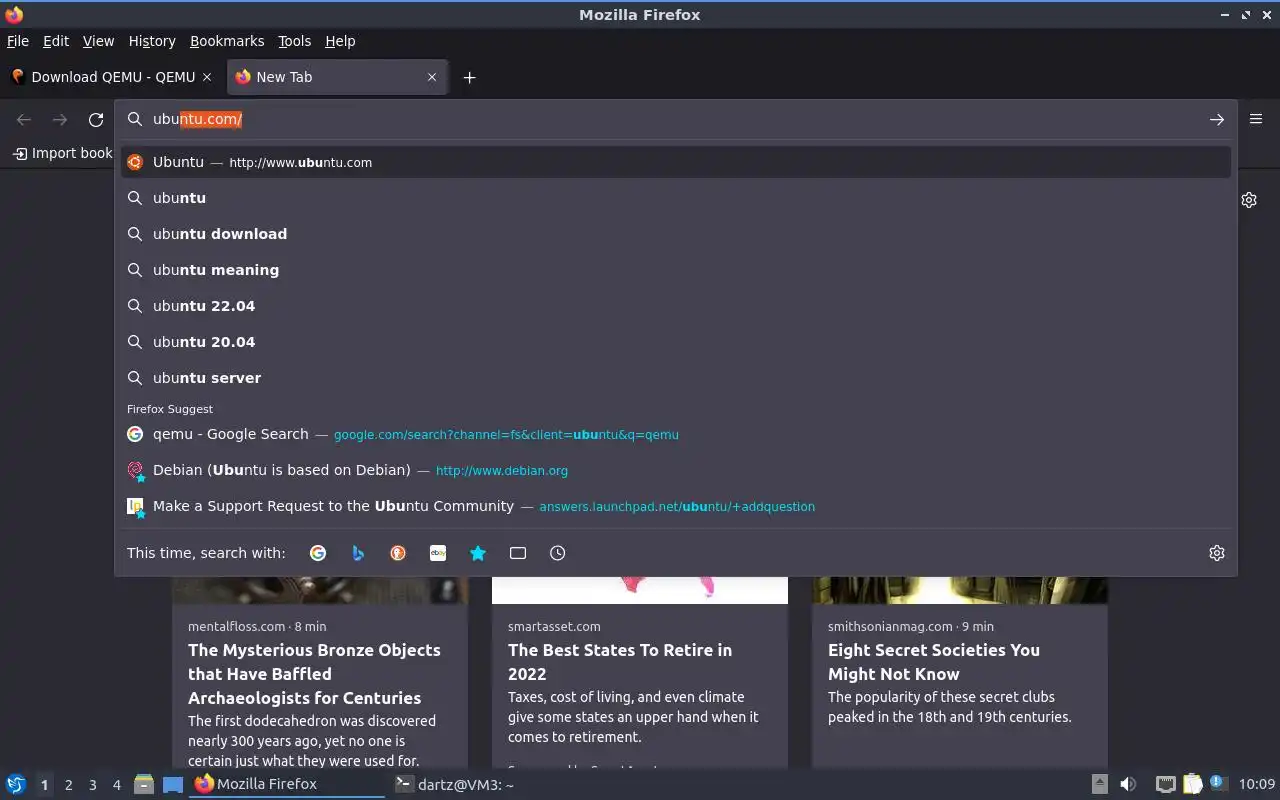The width and height of the screenshot is (1280, 800).
Task: Open the system start menu icon
Action: (16, 784)
